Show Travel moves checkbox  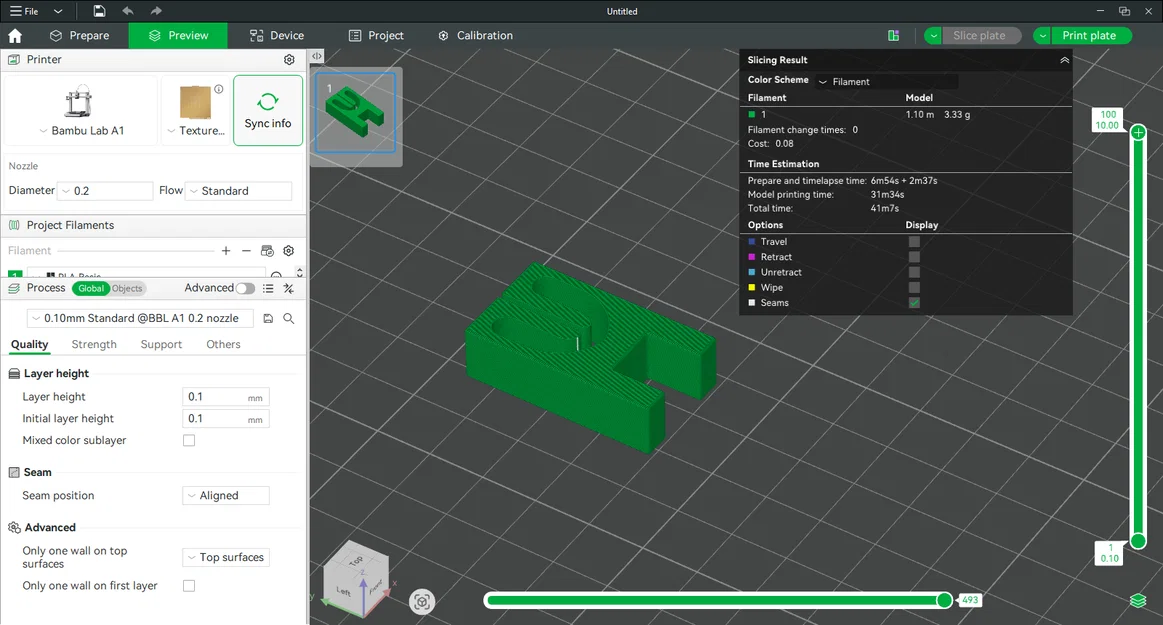tap(914, 242)
